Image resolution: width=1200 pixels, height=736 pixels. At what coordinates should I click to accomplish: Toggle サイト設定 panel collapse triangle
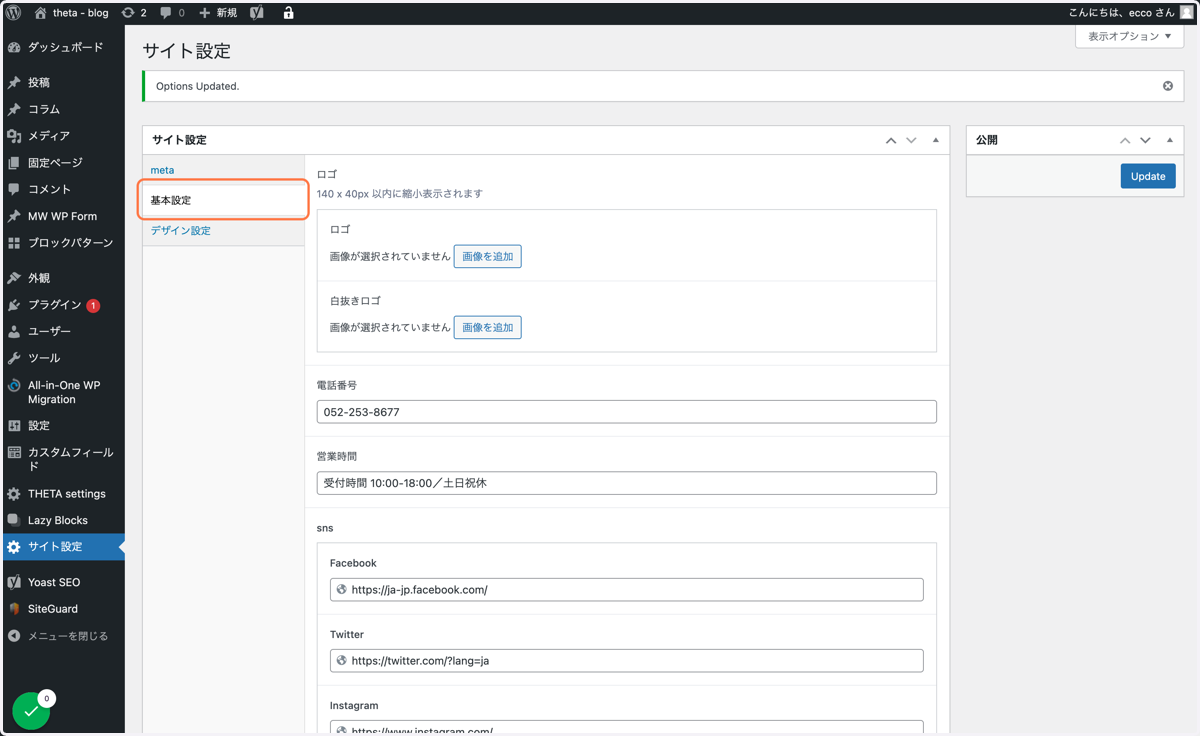936,140
